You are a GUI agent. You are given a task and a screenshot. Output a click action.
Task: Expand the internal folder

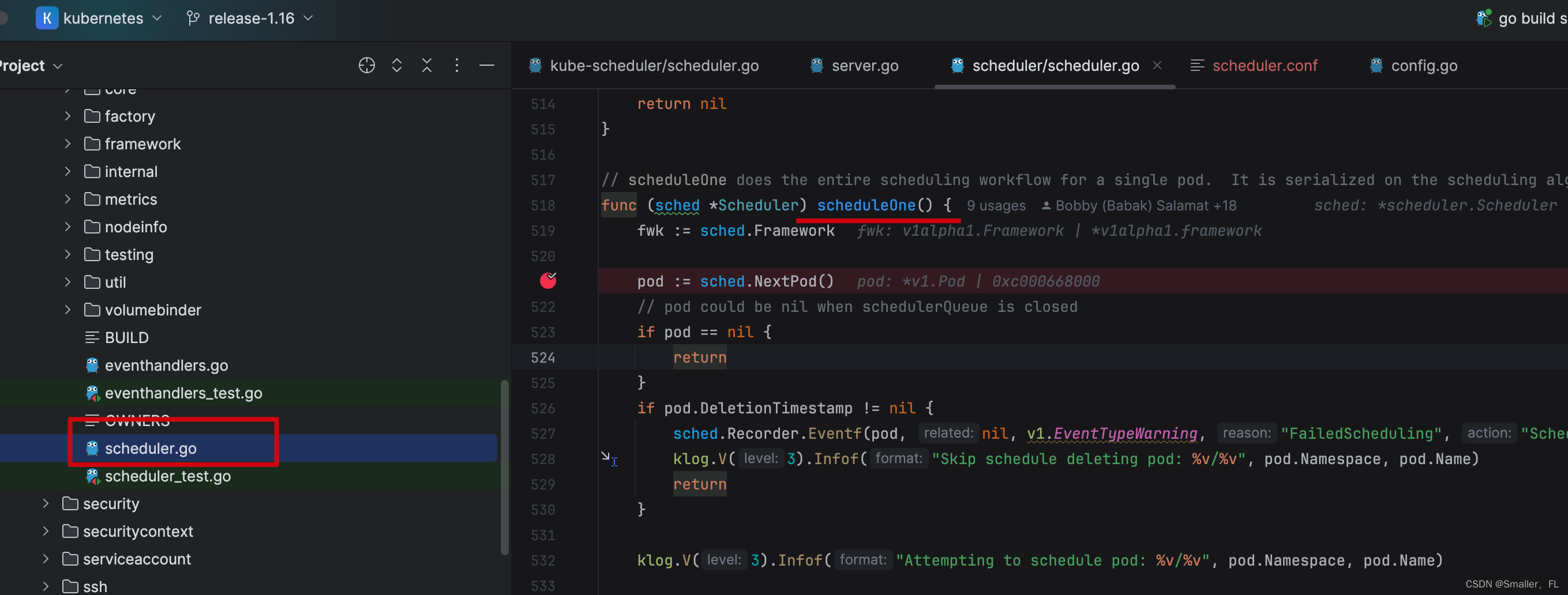67,172
